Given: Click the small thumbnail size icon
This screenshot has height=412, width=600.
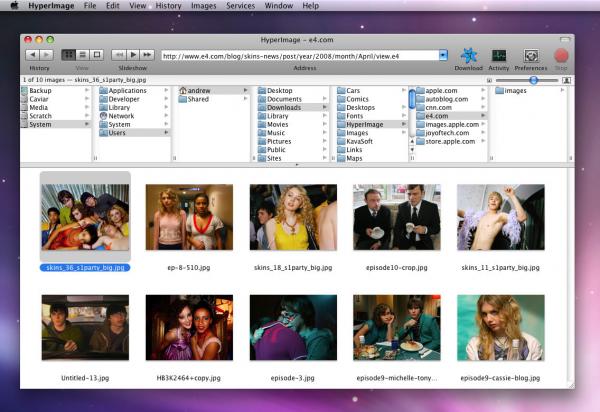Looking at the screenshot, I should (x=489, y=80).
